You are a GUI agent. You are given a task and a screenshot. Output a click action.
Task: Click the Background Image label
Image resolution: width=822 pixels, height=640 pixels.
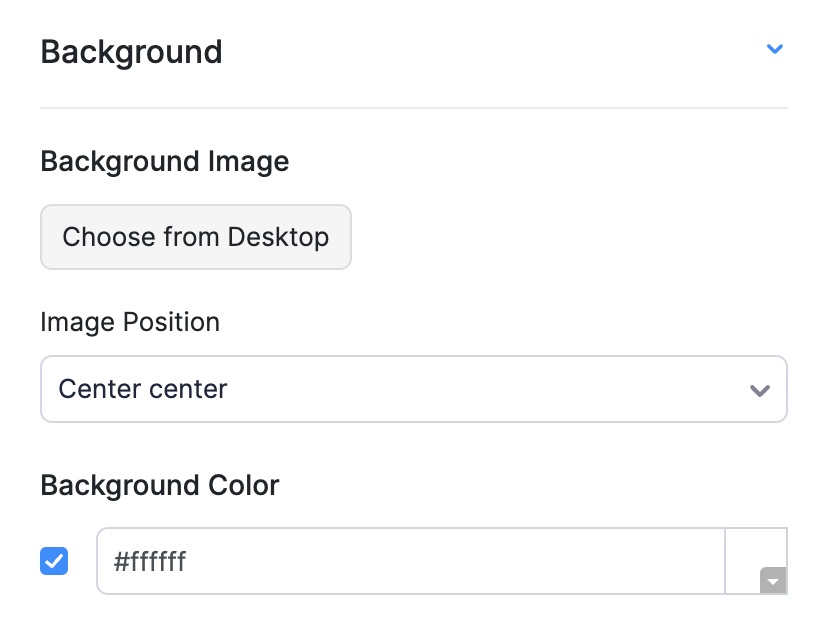pyautogui.click(x=164, y=161)
